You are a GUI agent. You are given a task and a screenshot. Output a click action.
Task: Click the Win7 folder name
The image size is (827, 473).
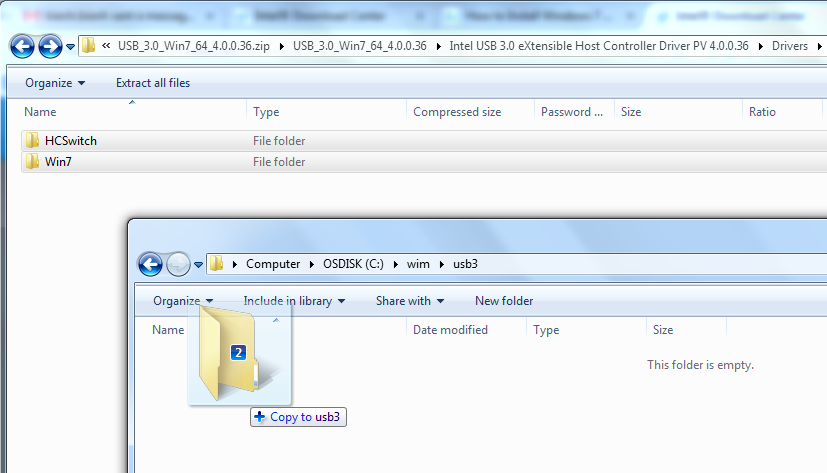point(58,162)
